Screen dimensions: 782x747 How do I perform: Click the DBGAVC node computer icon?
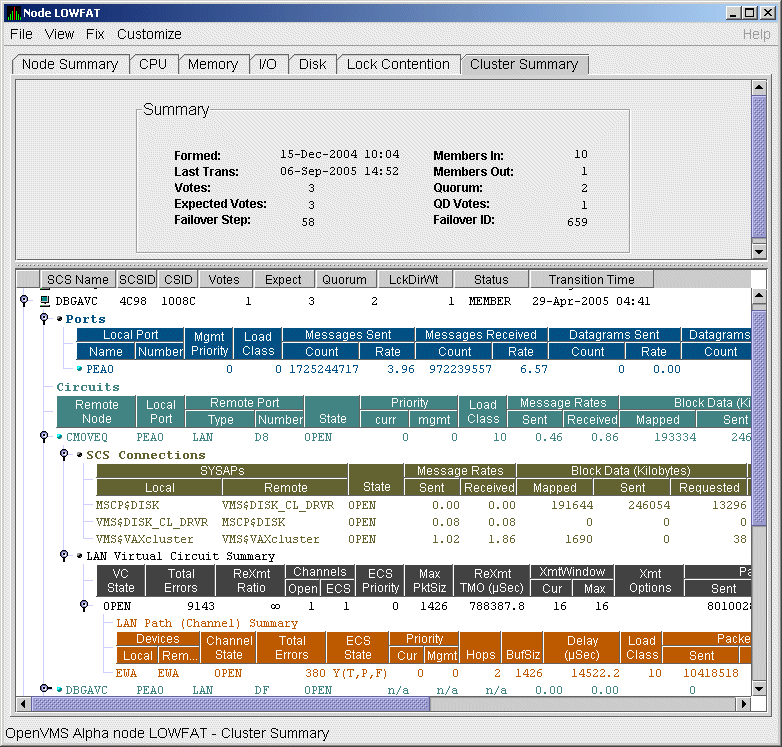pos(44,301)
